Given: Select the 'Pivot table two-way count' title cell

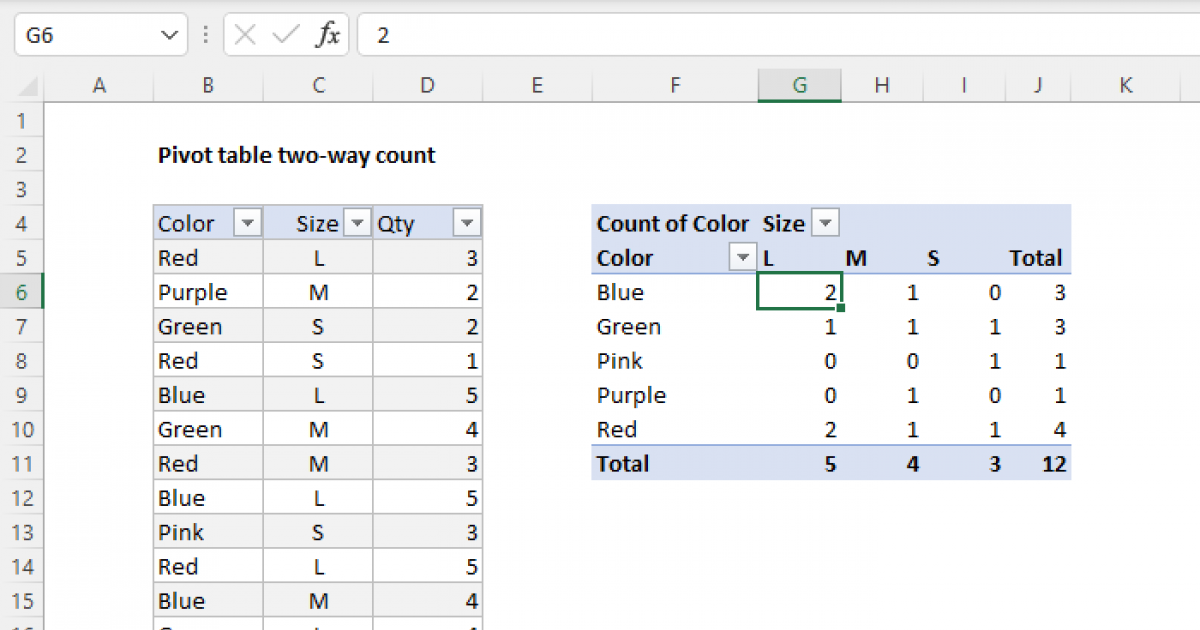Looking at the screenshot, I should click(296, 155).
